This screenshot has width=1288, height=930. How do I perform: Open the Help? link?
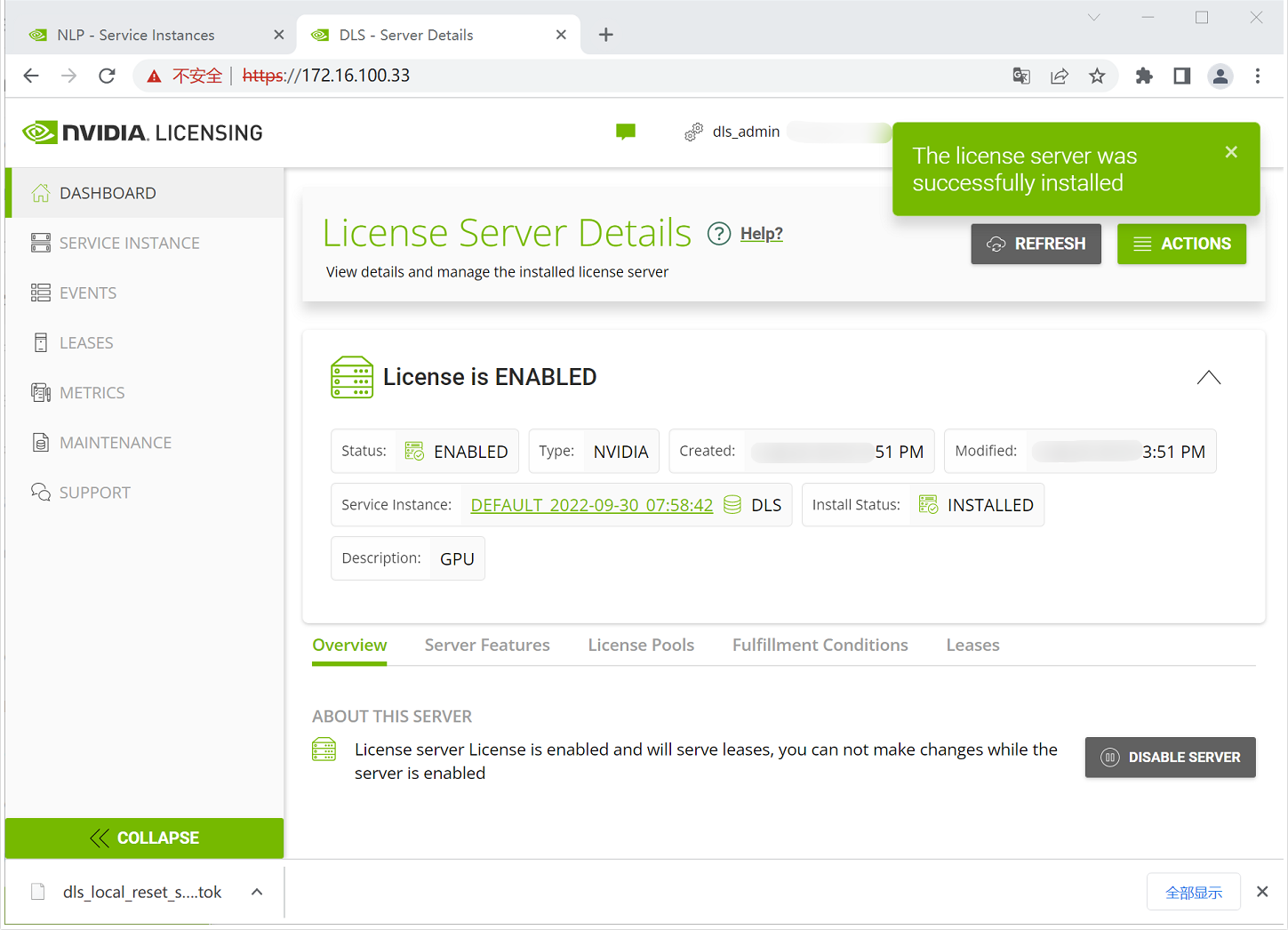[x=761, y=233]
